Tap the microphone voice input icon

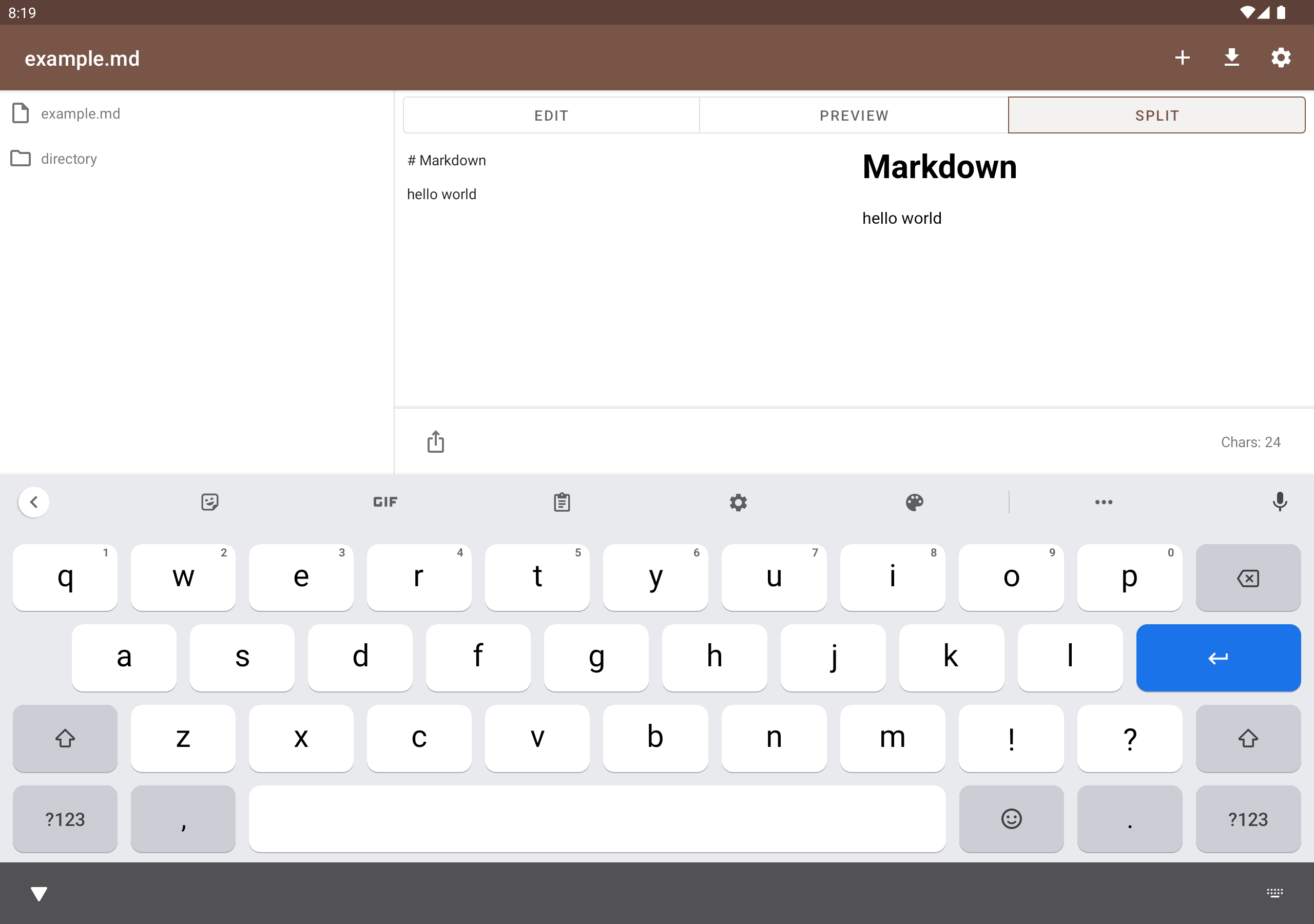click(1279, 502)
